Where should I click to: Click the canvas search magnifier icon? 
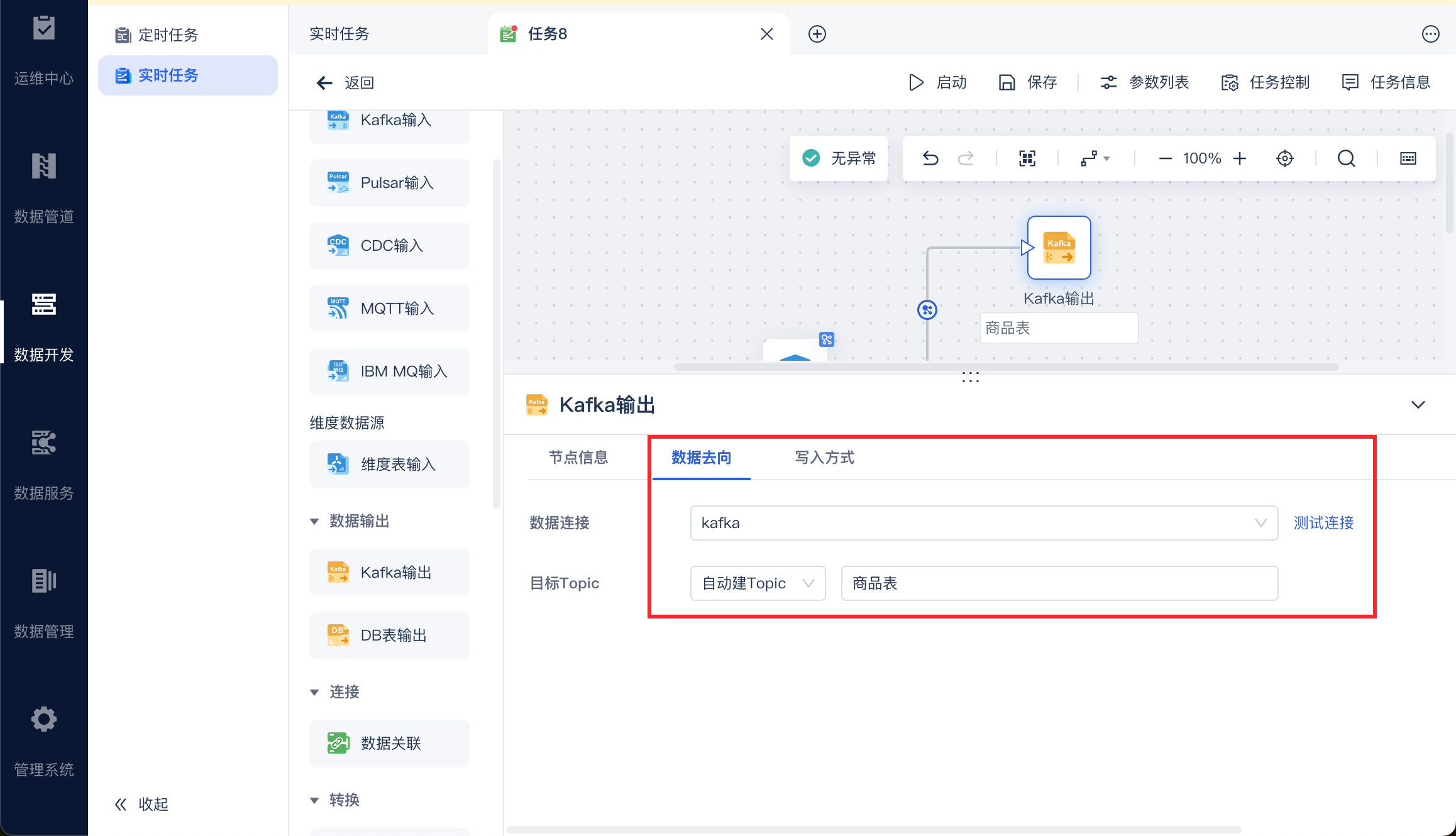point(1346,158)
